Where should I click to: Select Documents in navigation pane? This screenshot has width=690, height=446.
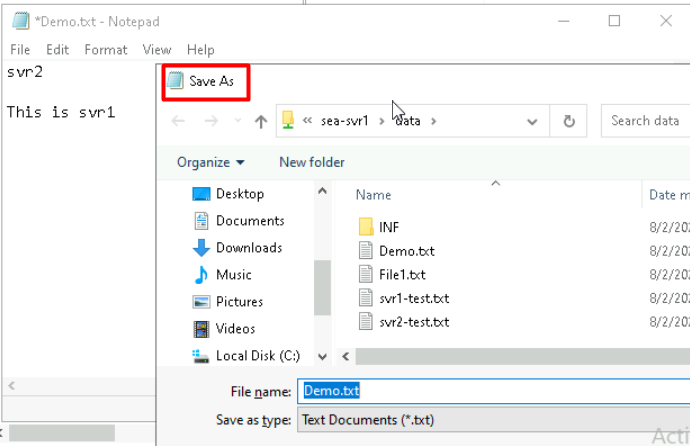[250, 221]
